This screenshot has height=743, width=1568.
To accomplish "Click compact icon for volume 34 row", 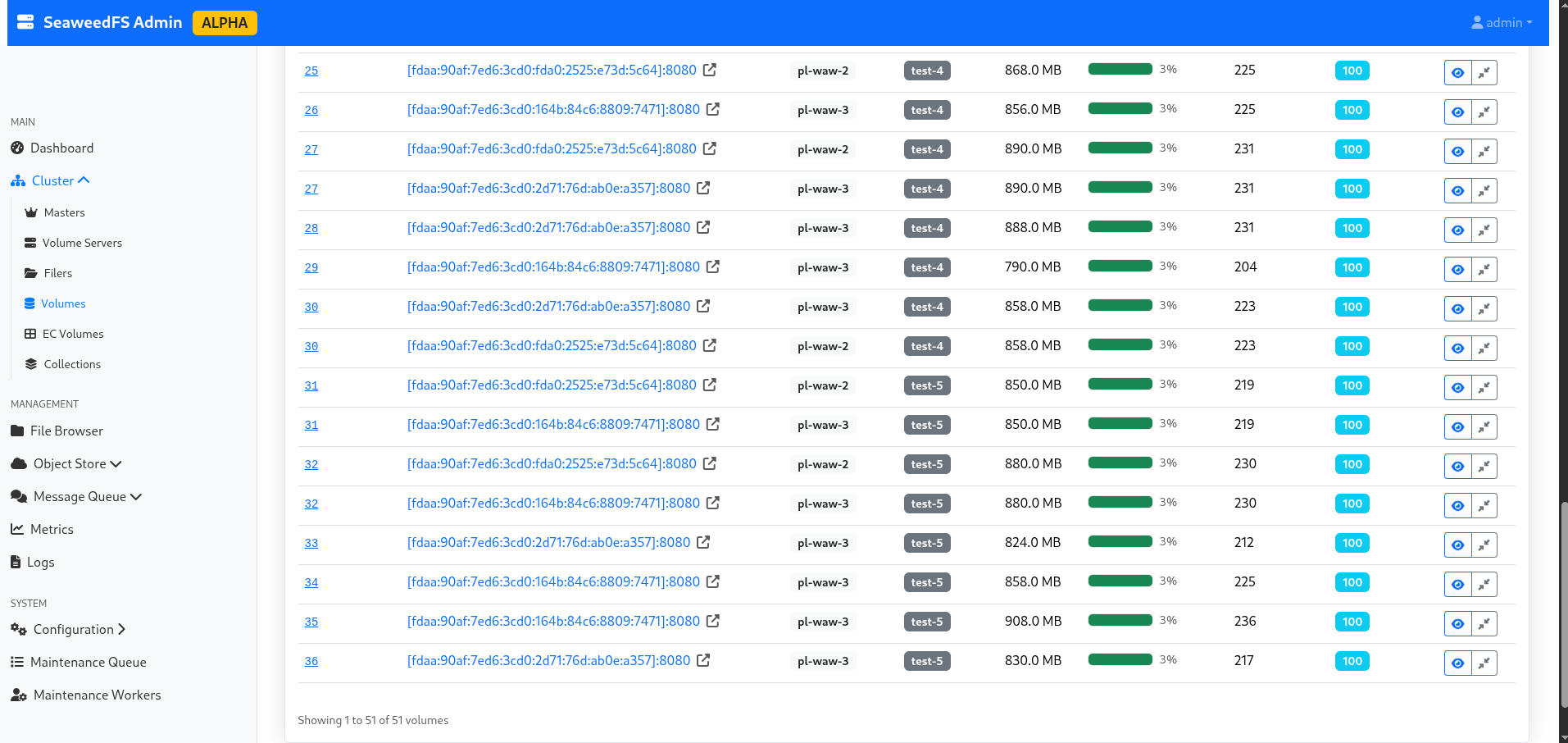I will (x=1484, y=585).
